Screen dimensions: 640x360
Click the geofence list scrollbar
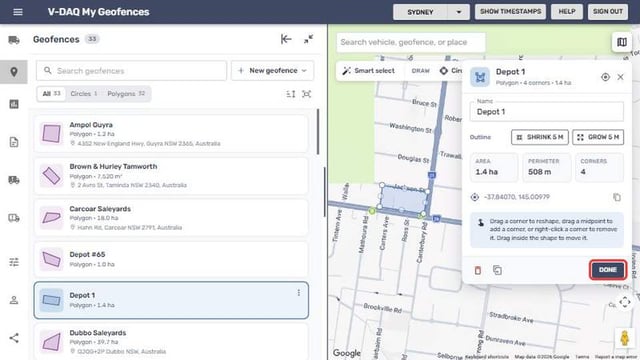click(x=318, y=132)
